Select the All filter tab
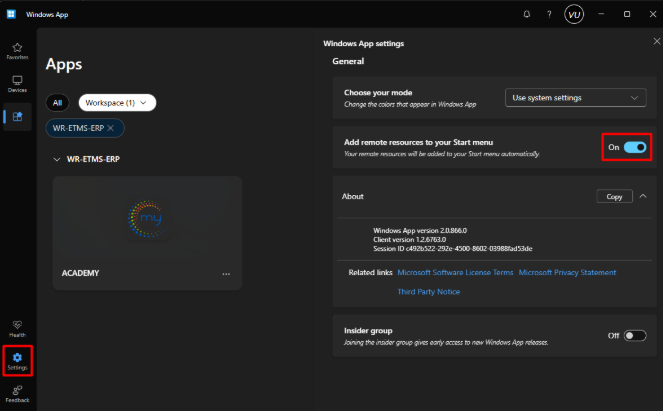 (58, 102)
